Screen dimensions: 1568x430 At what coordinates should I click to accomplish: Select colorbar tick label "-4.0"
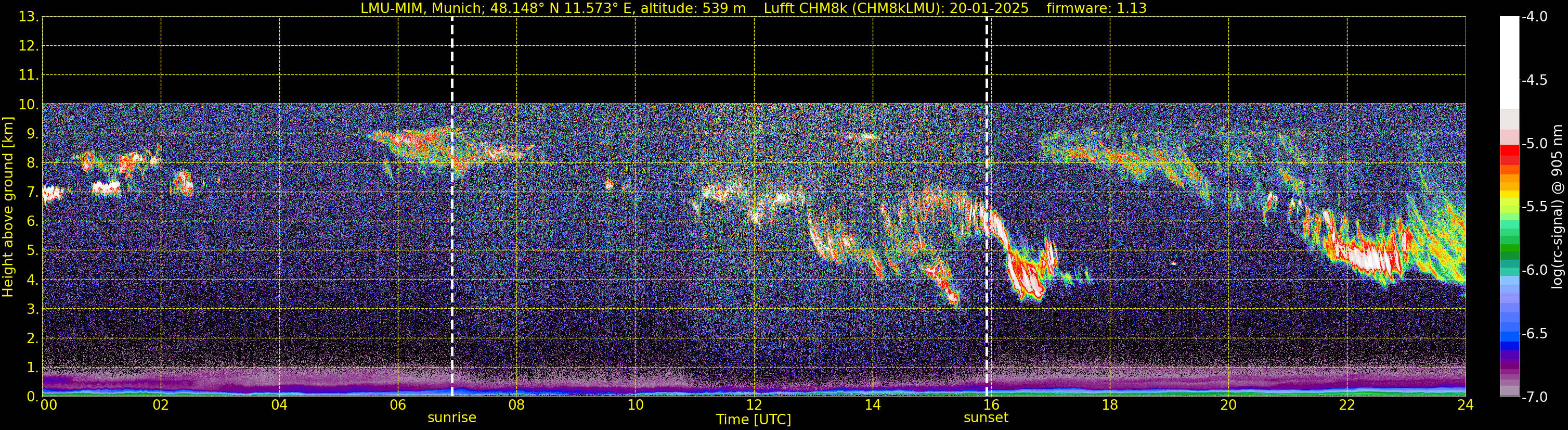tap(1534, 17)
